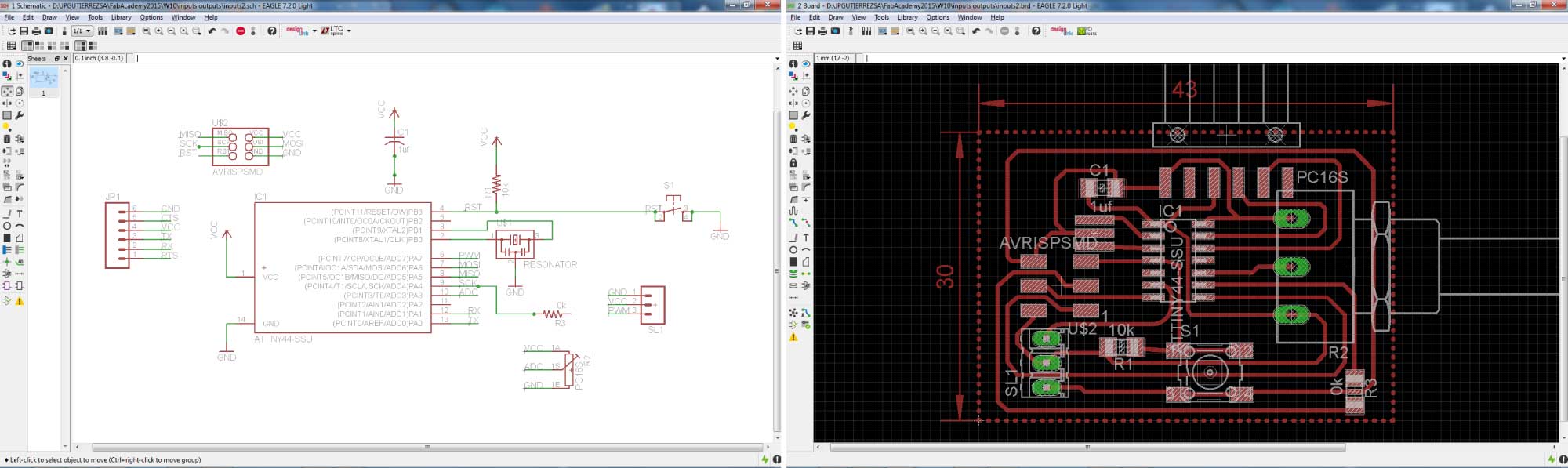Viewport: 1568px width, 468px height.
Task: Open the Tools menu in Board window
Action: click(x=881, y=17)
